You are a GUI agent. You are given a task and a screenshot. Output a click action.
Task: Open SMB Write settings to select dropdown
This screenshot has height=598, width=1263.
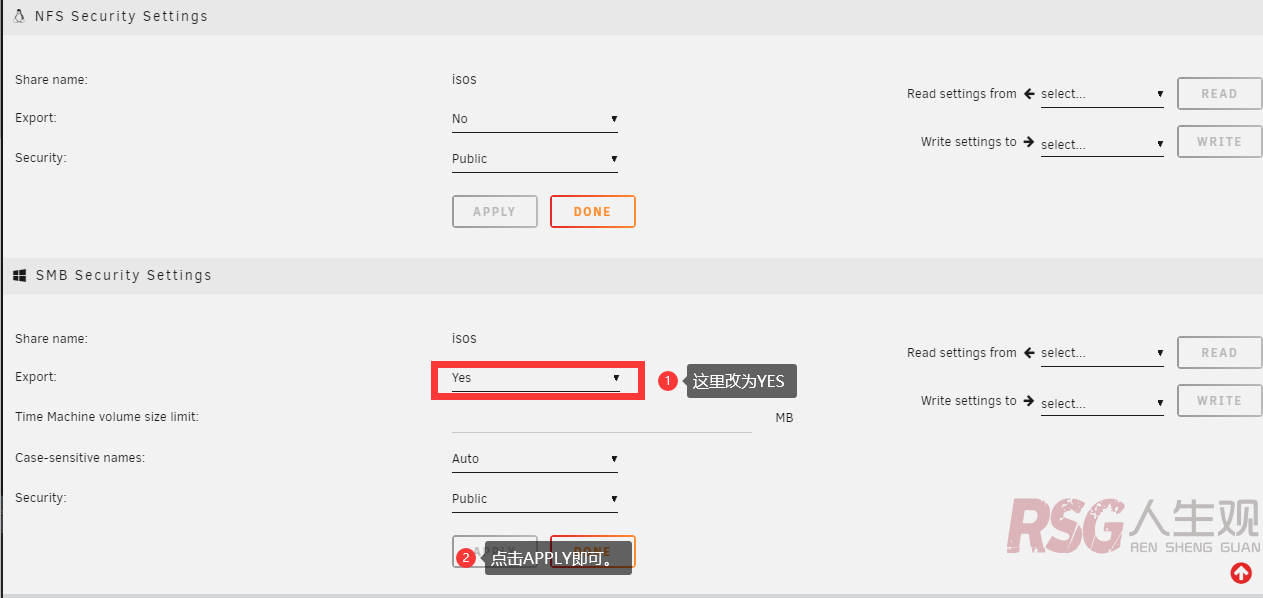pos(1102,404)
